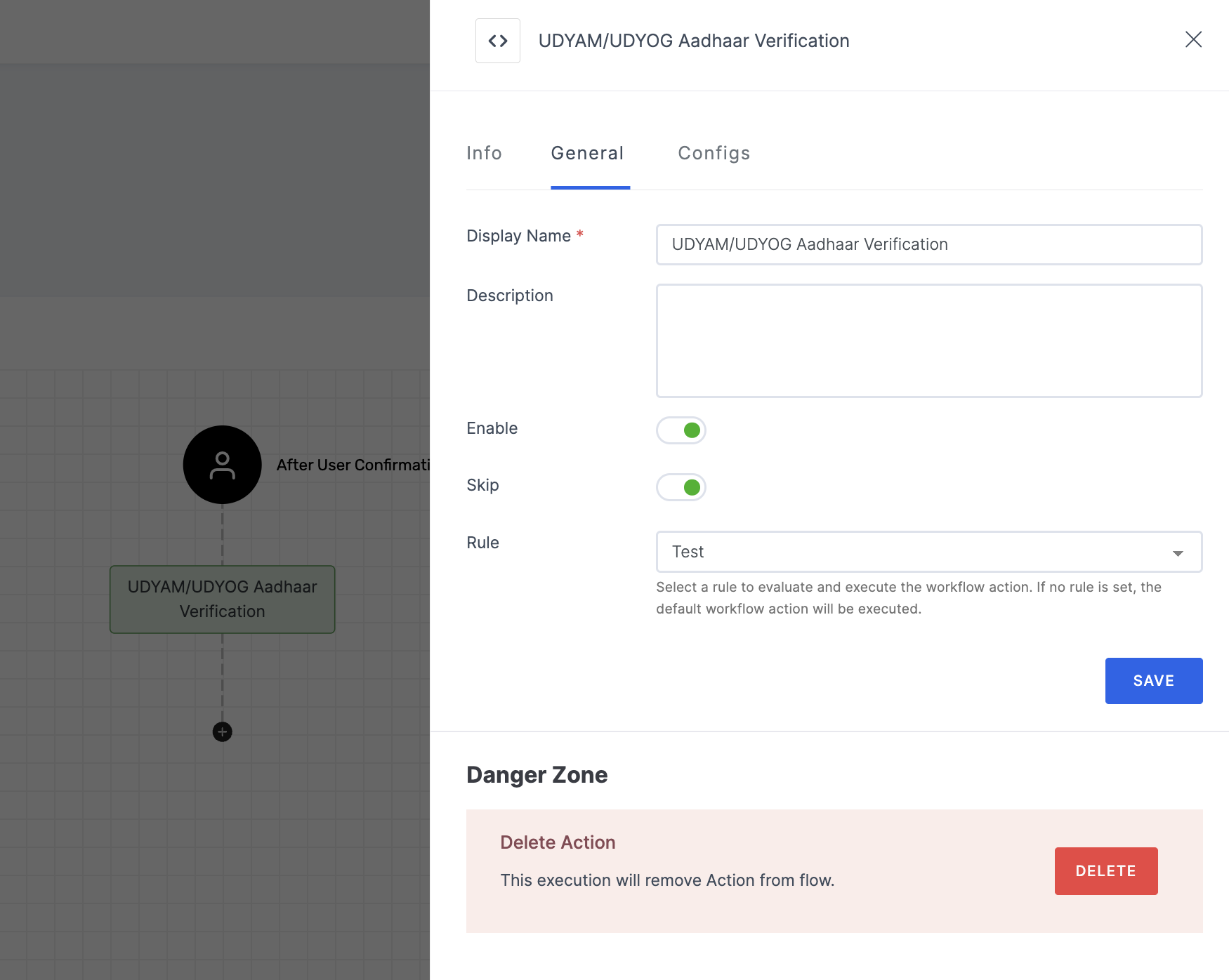Click the Delete Action heading

558,842
